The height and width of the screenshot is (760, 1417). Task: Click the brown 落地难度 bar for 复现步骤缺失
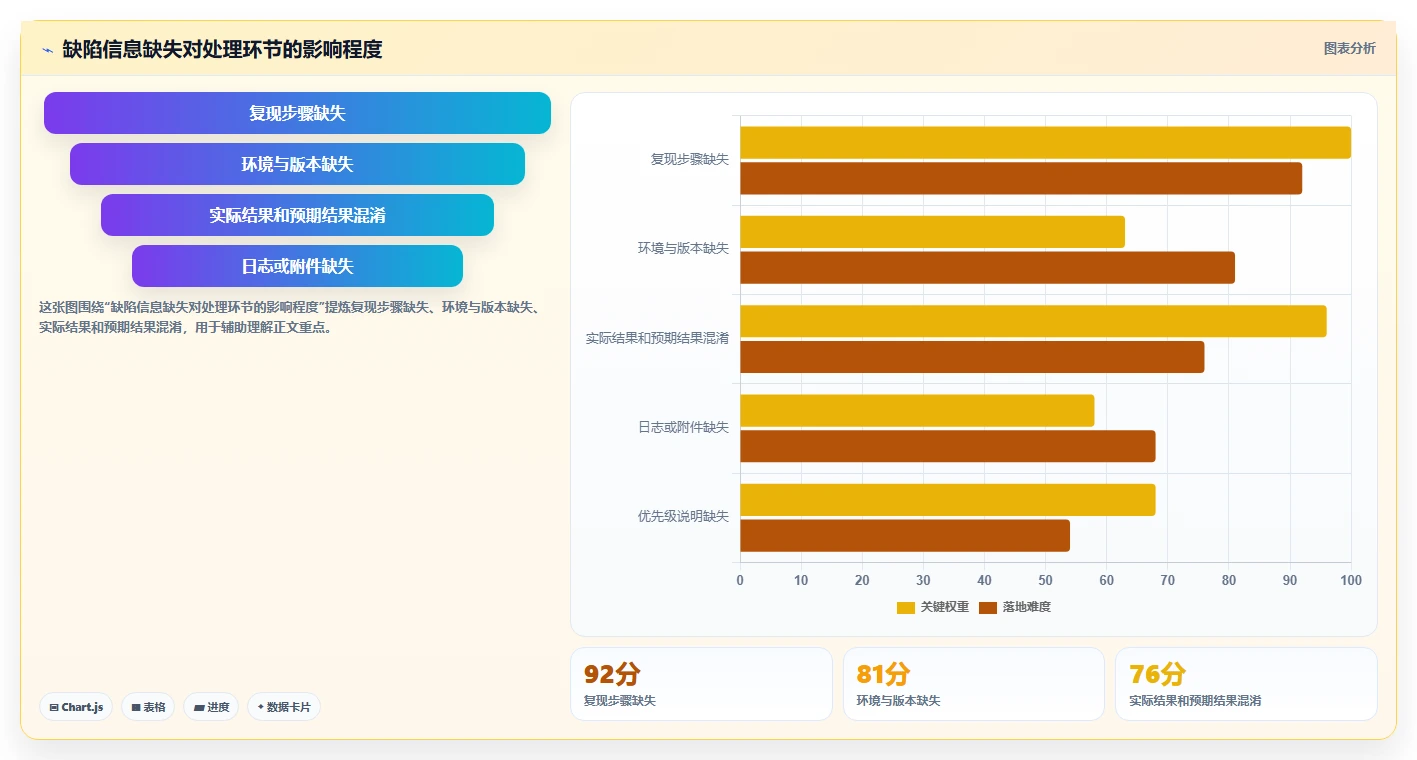coord(1021,178)
